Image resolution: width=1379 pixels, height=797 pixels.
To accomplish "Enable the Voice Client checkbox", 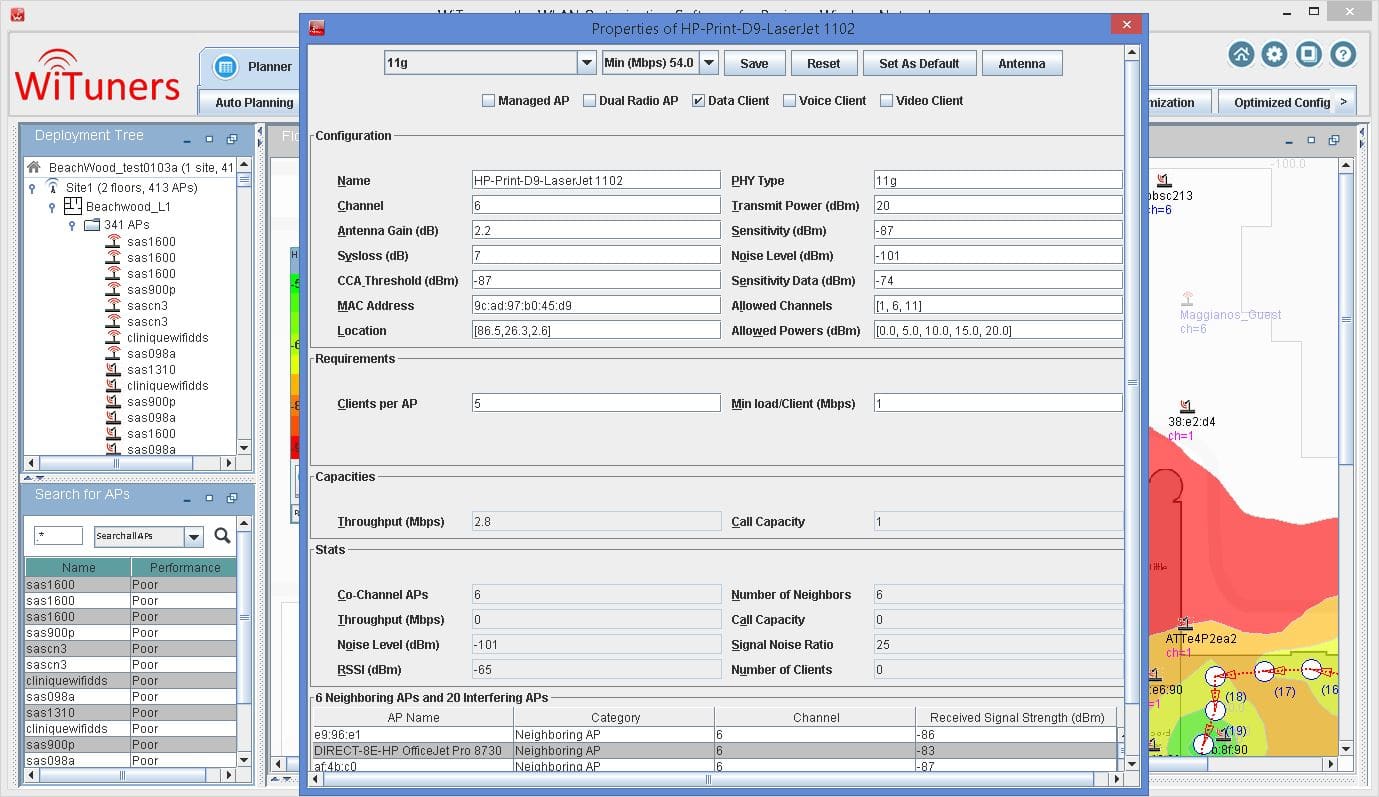I will click(x=789, y=101).
